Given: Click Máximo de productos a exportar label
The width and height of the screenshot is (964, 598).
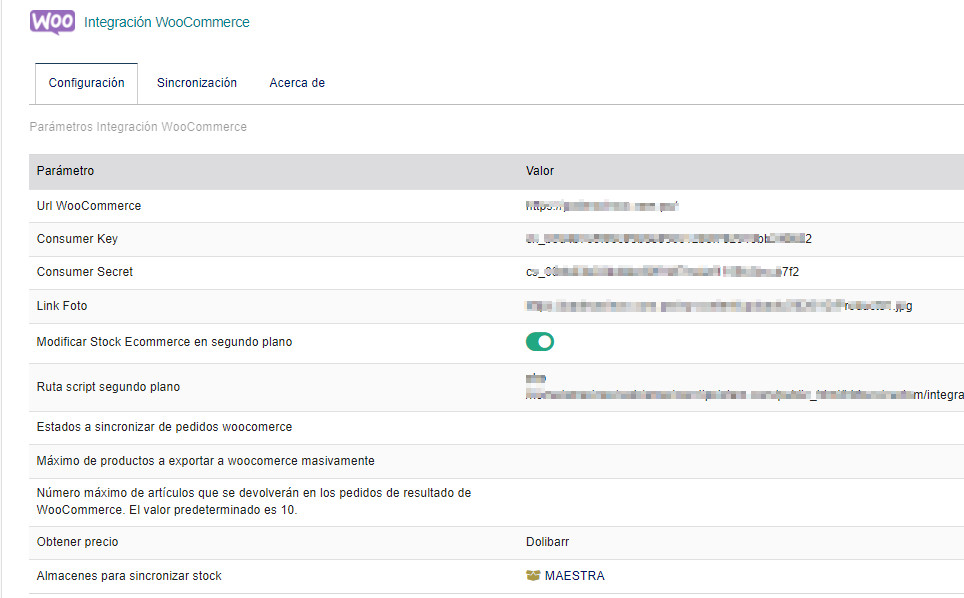Looking at the screenshot, I should coord(205,461).
